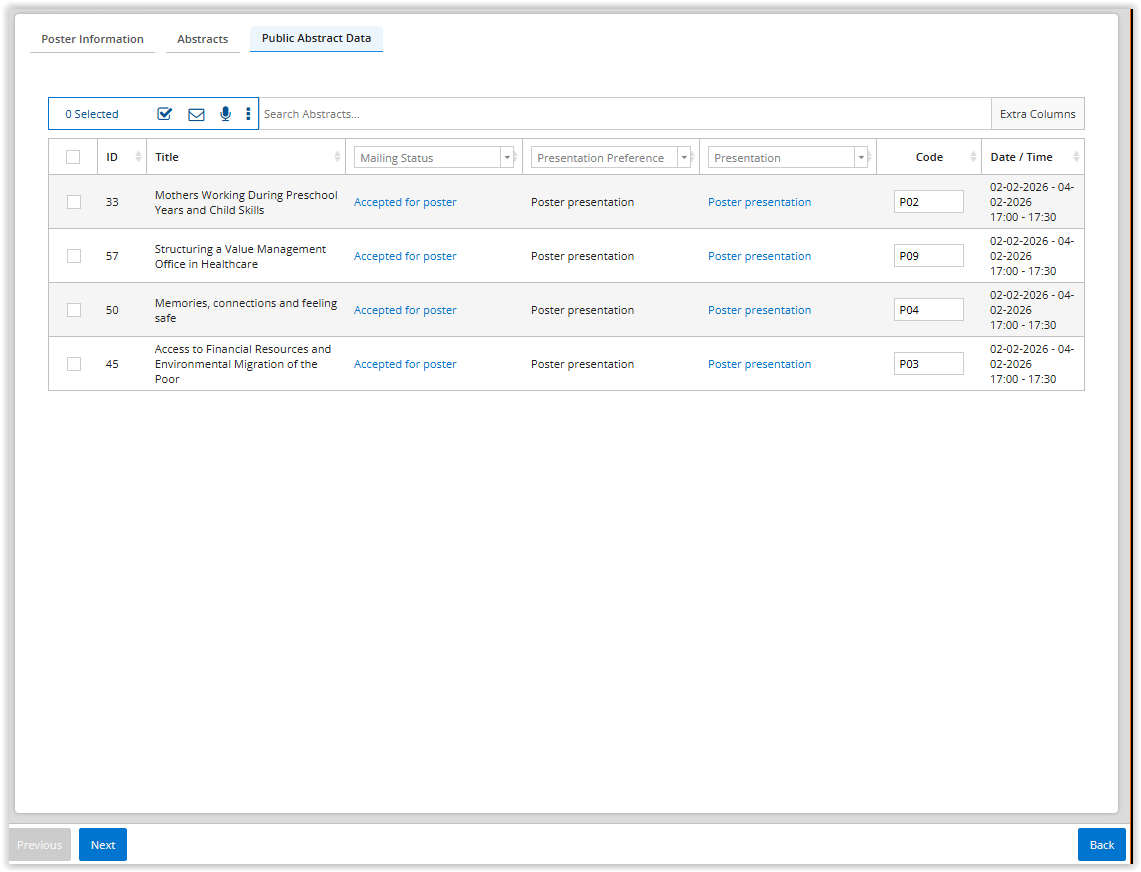Open the Presentation filter dropdown

pos(861,158)
